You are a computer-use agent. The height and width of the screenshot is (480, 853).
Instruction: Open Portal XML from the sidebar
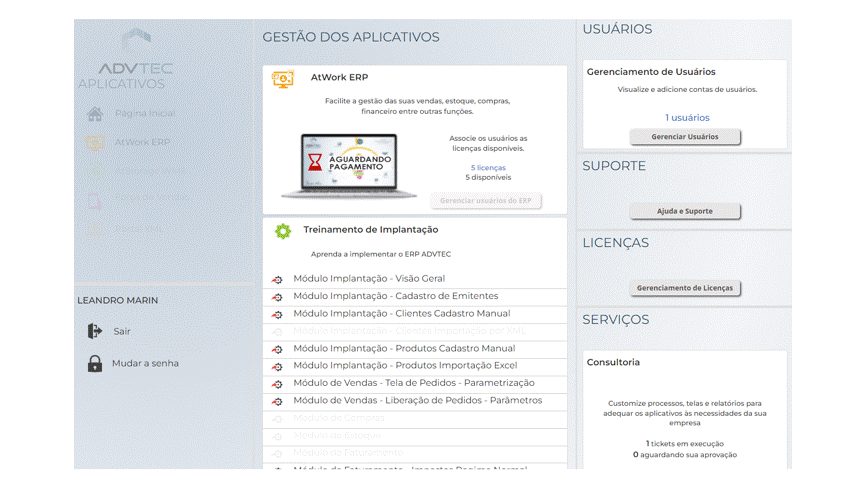(x=139, y=229)
